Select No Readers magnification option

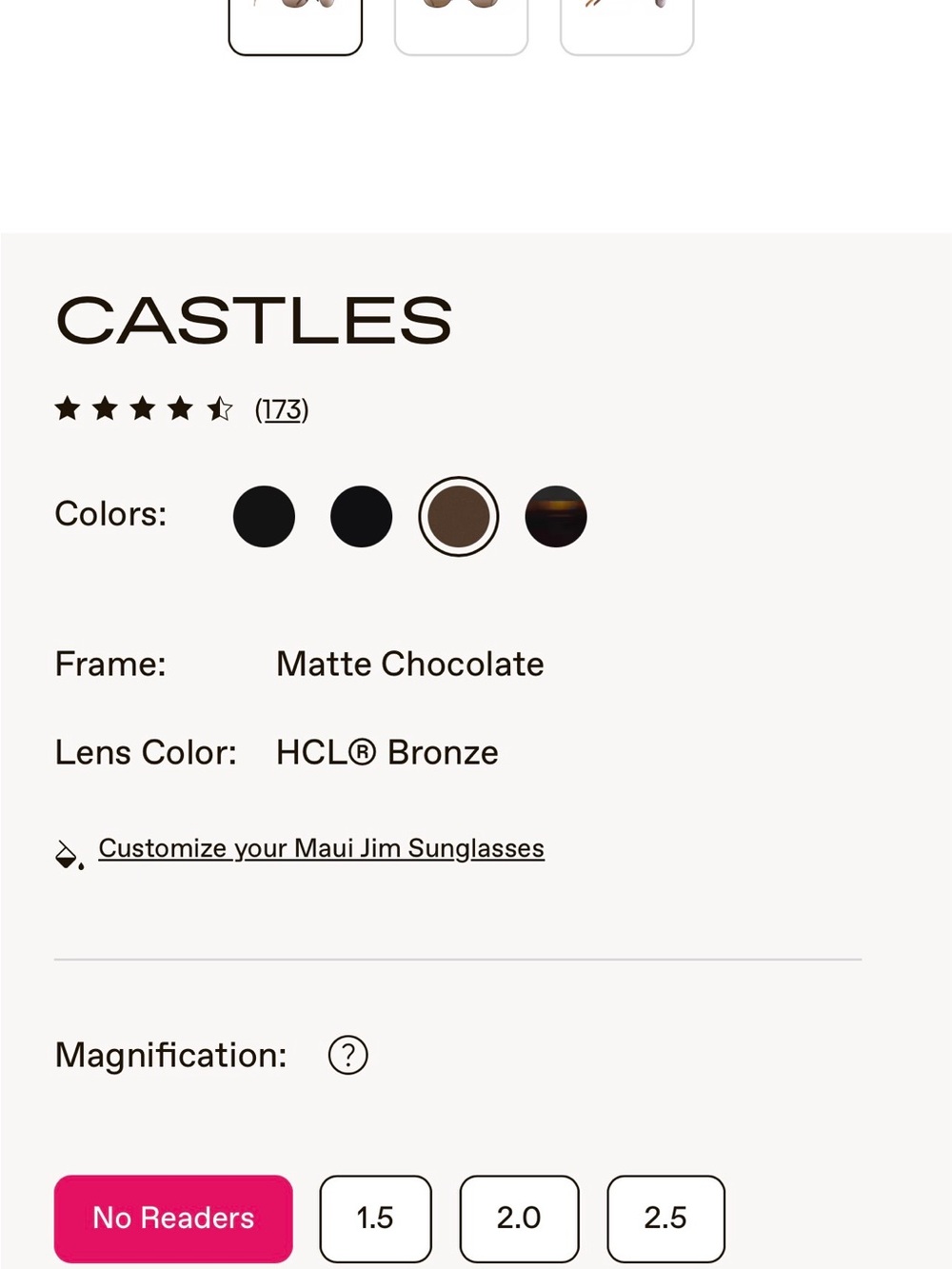(173, 1219)
